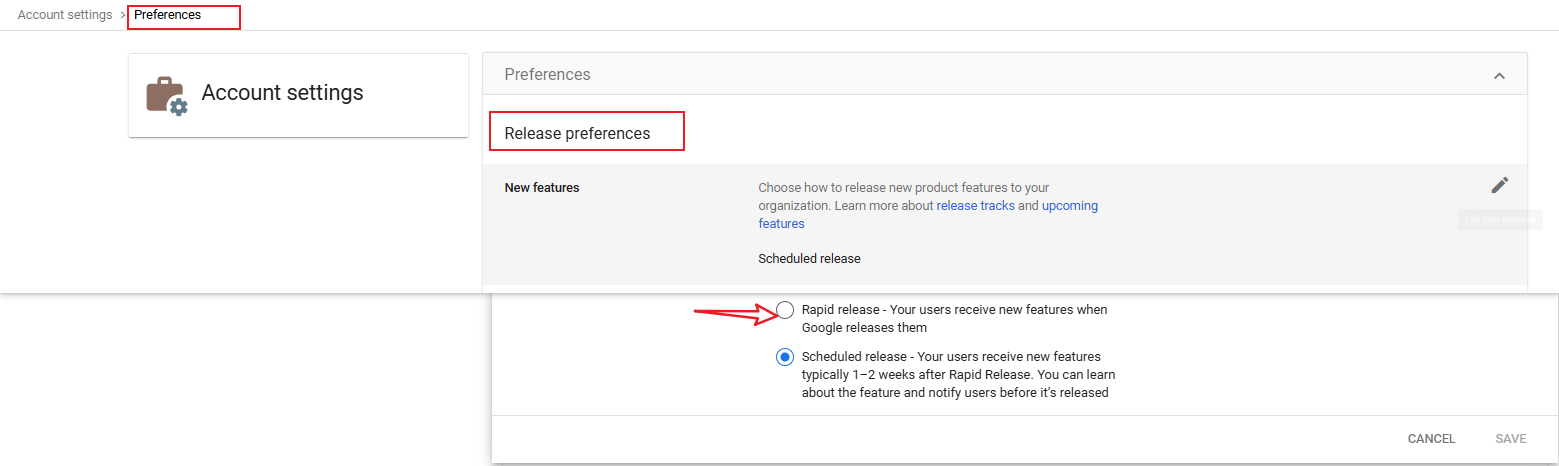Screen dimensions: 1559x466
Task: Click the current 'Scheduled release' value text
Action: 809,259
